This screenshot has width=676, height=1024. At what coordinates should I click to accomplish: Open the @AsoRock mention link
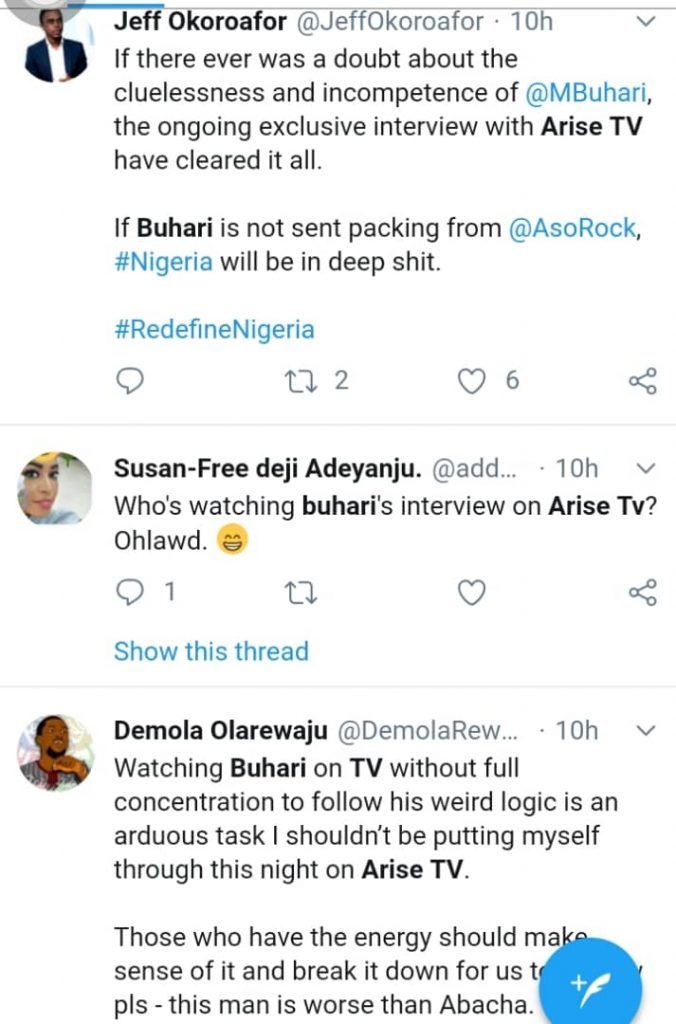572,228
